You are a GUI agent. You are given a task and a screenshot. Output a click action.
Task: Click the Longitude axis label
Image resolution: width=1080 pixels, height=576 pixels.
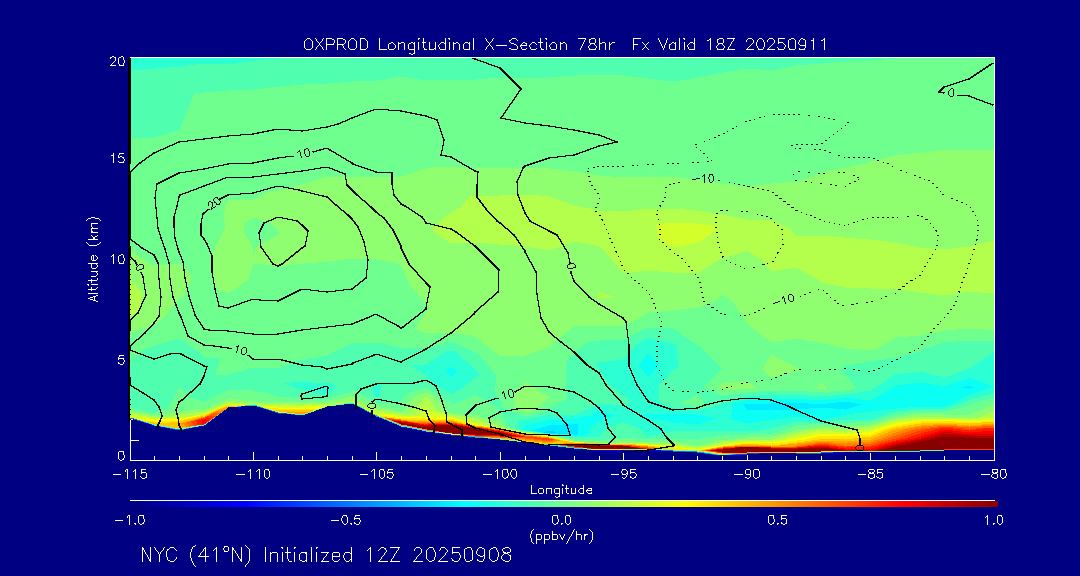562,490
